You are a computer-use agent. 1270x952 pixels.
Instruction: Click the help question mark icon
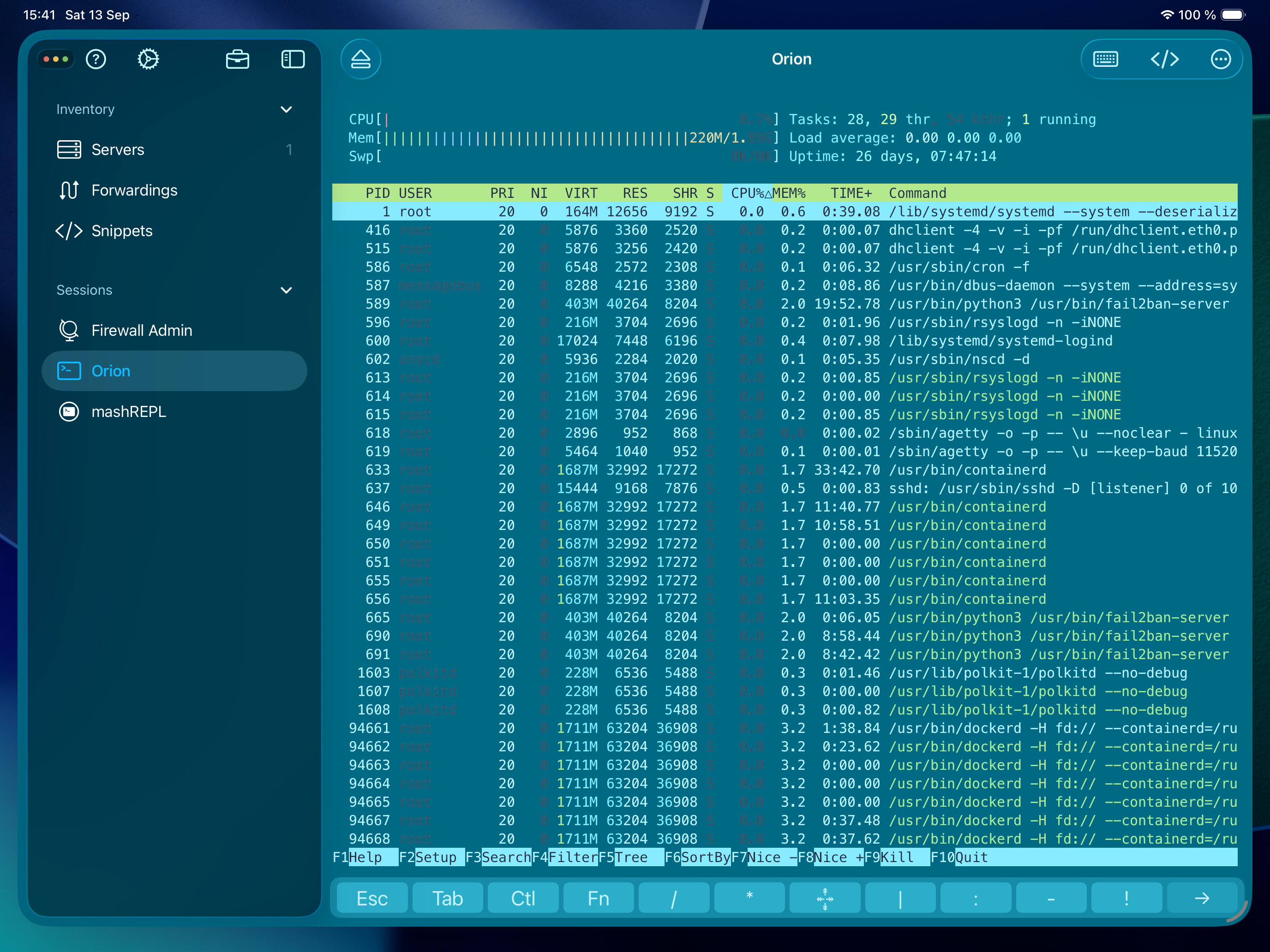point(96,59)
